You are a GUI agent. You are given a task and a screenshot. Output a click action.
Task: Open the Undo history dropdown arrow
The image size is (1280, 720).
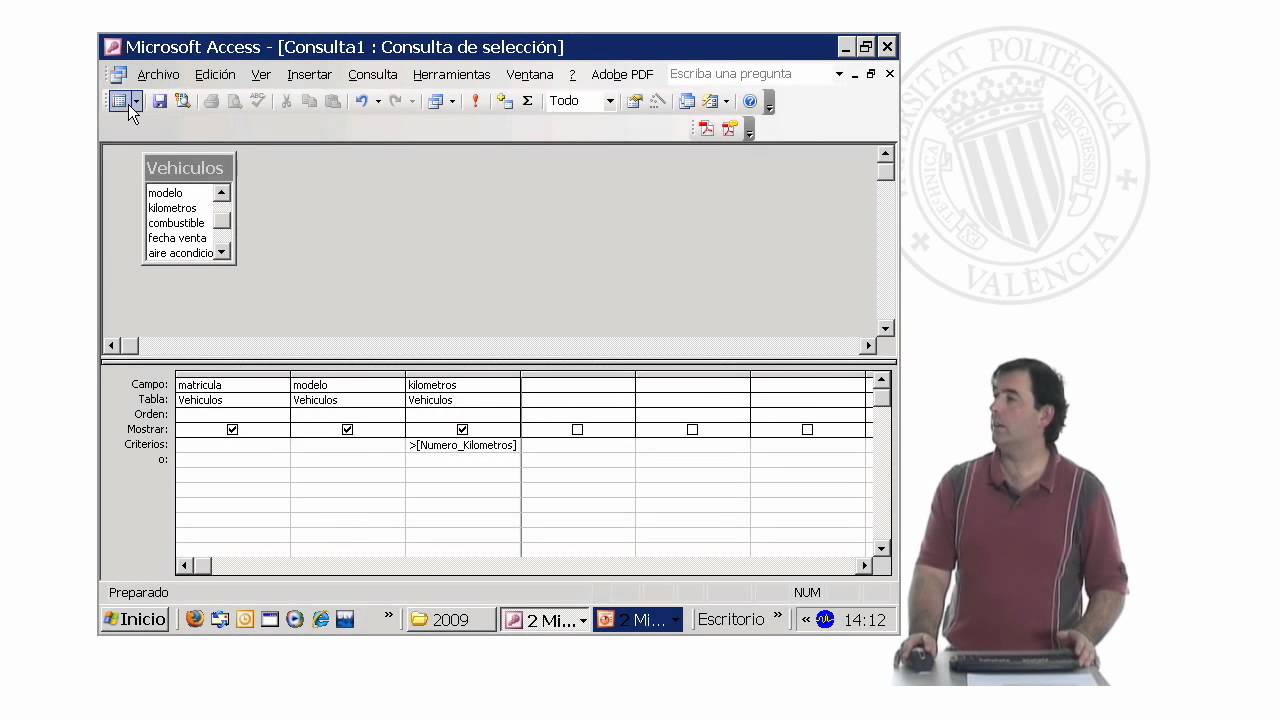[378, 101]
